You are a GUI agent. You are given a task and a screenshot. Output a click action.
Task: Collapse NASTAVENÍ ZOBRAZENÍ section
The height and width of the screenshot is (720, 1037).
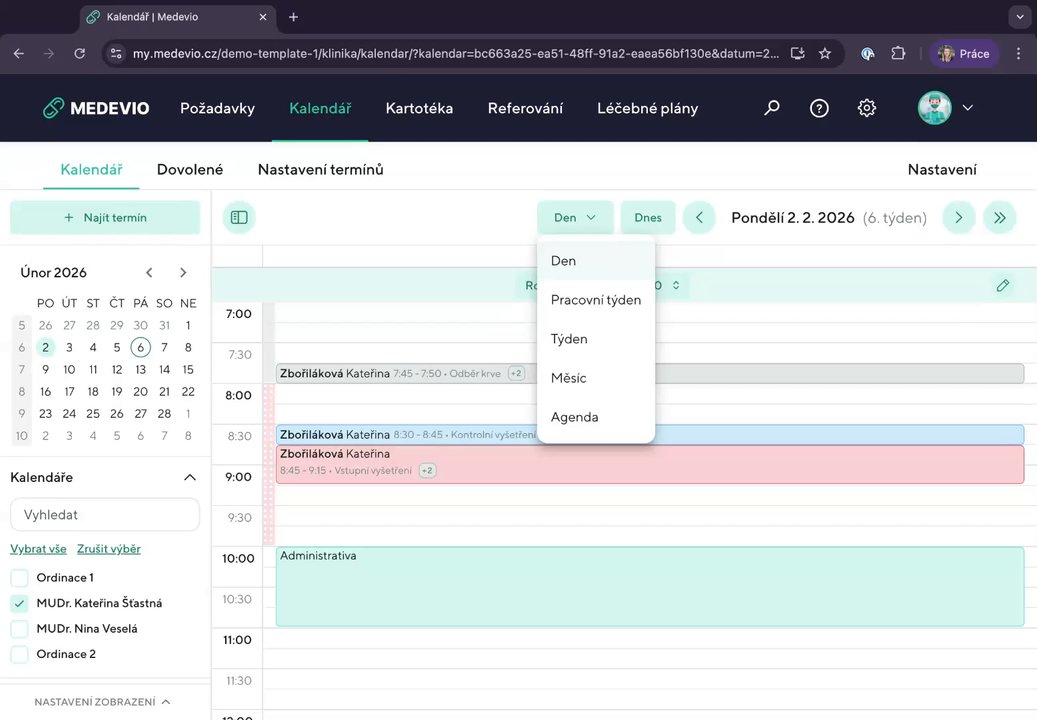click(103, 701)
